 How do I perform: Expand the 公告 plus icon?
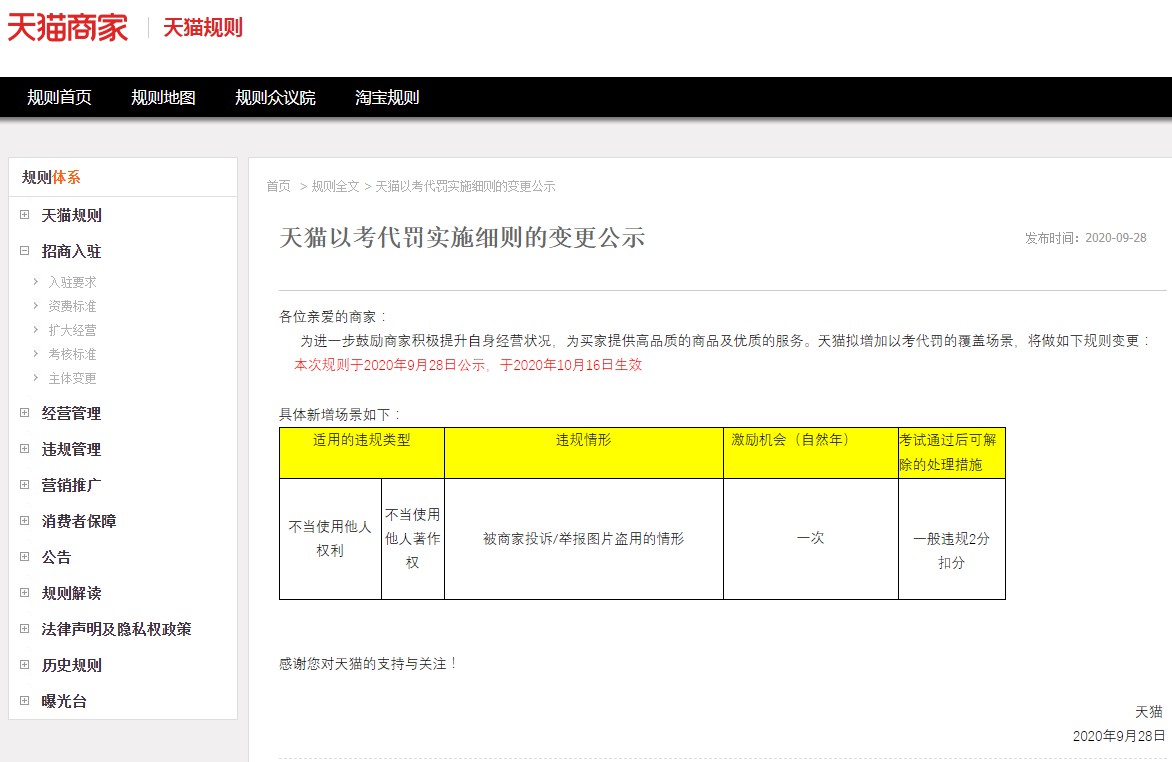[x=25, y=556]
